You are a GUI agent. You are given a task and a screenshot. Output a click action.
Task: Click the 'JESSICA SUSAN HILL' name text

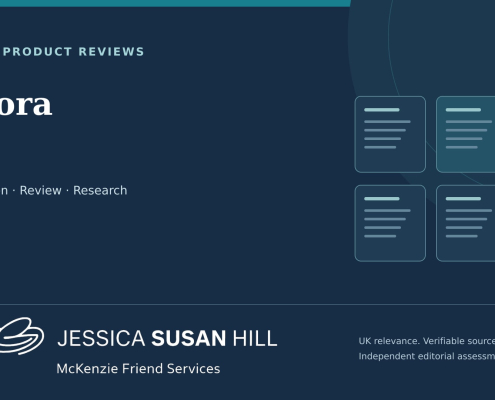(167, 338)
